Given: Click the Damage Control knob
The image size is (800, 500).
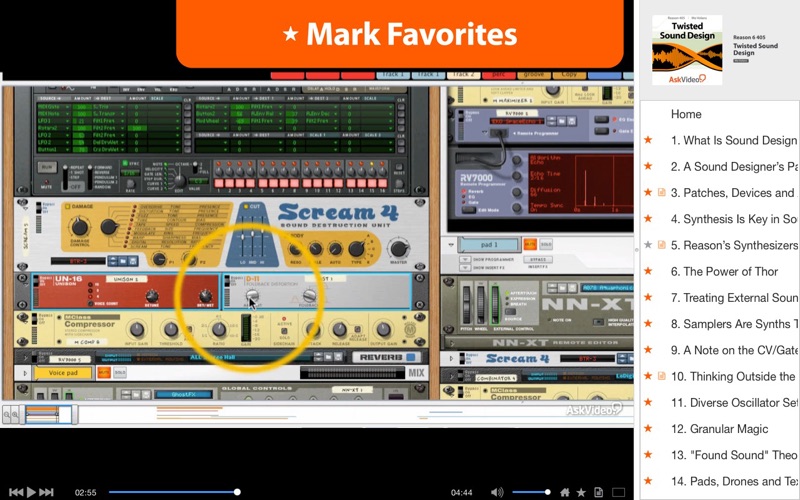Looking at the screenshot, I should click(x=79, y=227).
